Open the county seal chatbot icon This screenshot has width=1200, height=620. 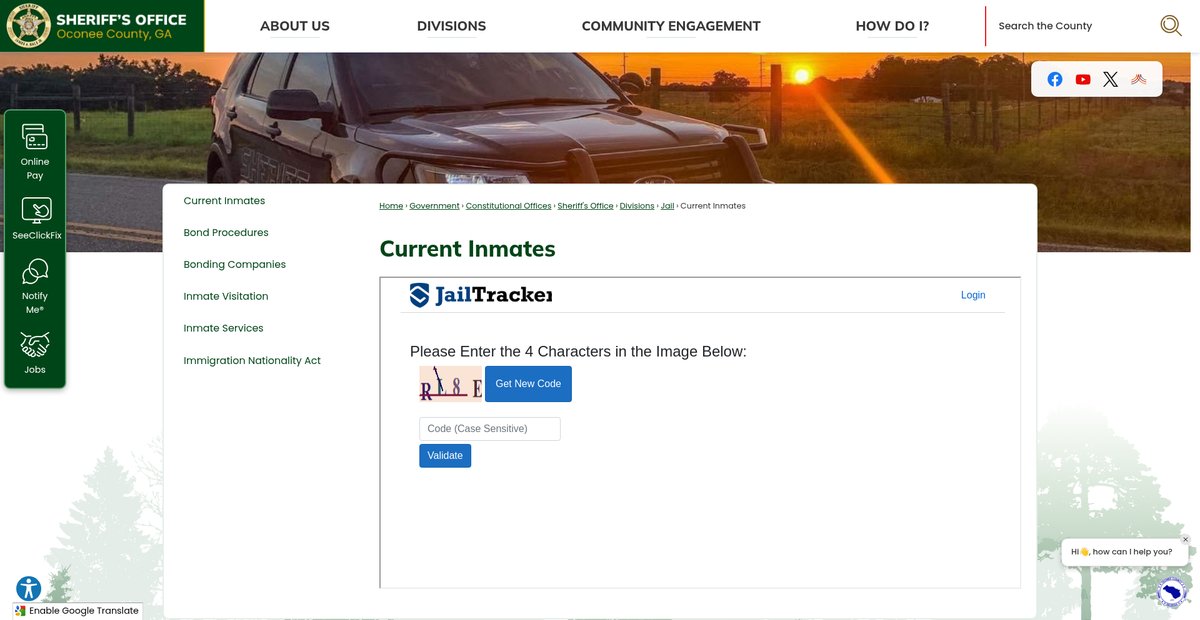coord(1172,591)
